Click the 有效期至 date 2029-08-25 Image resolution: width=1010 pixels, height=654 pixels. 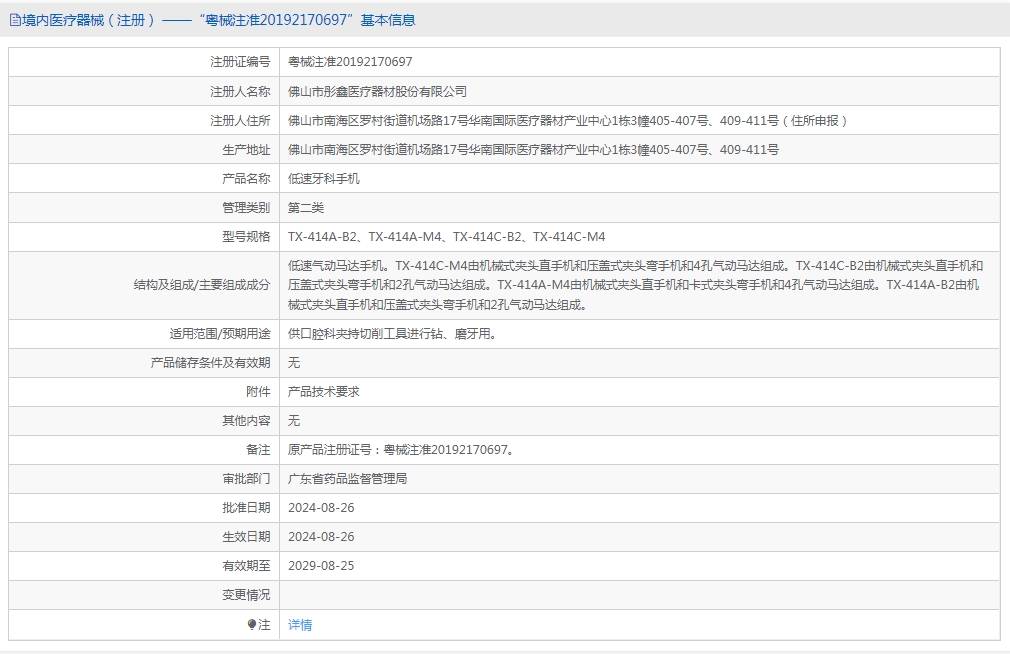point(321,566)
